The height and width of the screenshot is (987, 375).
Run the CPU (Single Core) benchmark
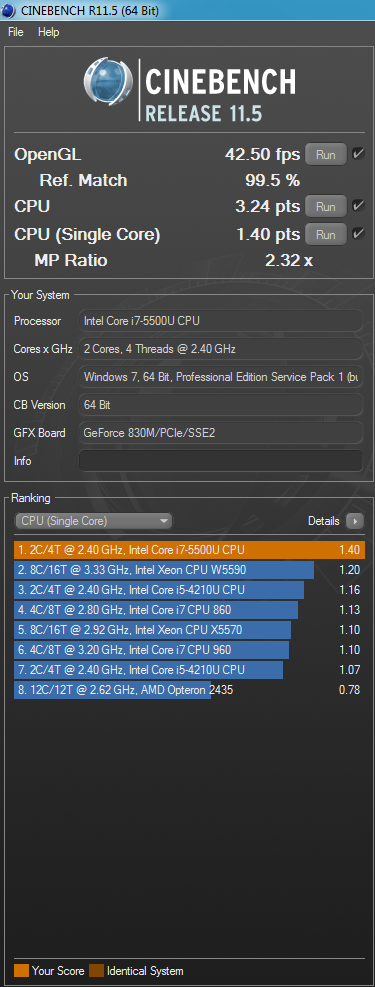326,235
